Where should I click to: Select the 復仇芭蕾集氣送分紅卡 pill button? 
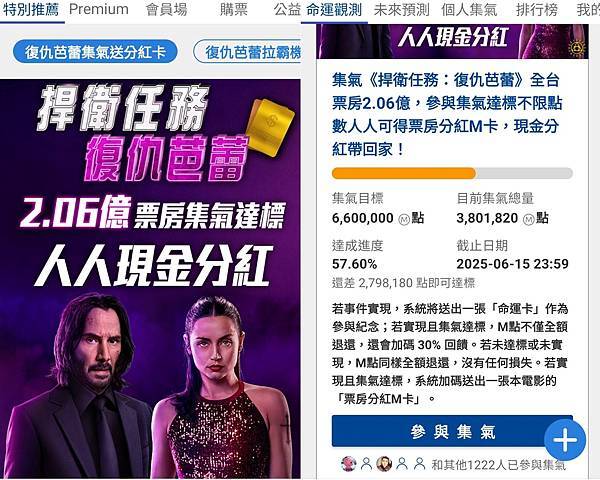95,52
